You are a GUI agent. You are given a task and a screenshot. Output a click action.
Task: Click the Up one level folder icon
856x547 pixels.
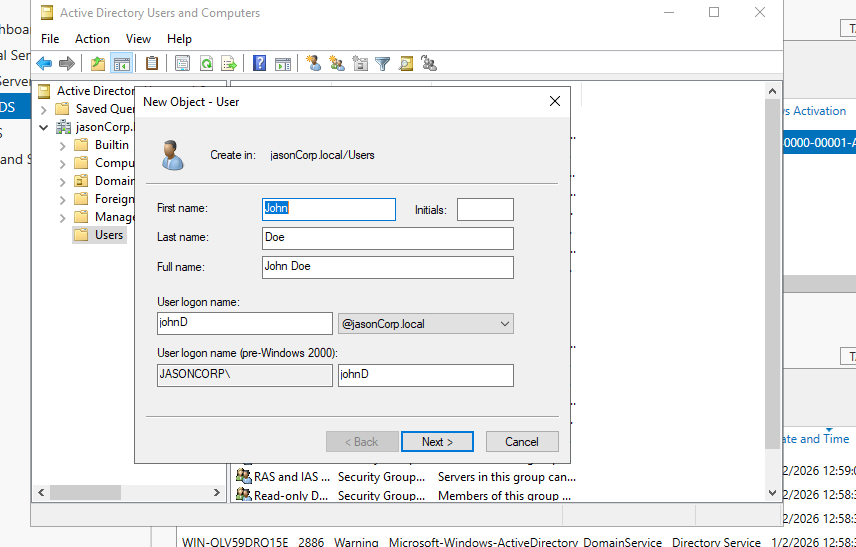click(x=98, y=63)
